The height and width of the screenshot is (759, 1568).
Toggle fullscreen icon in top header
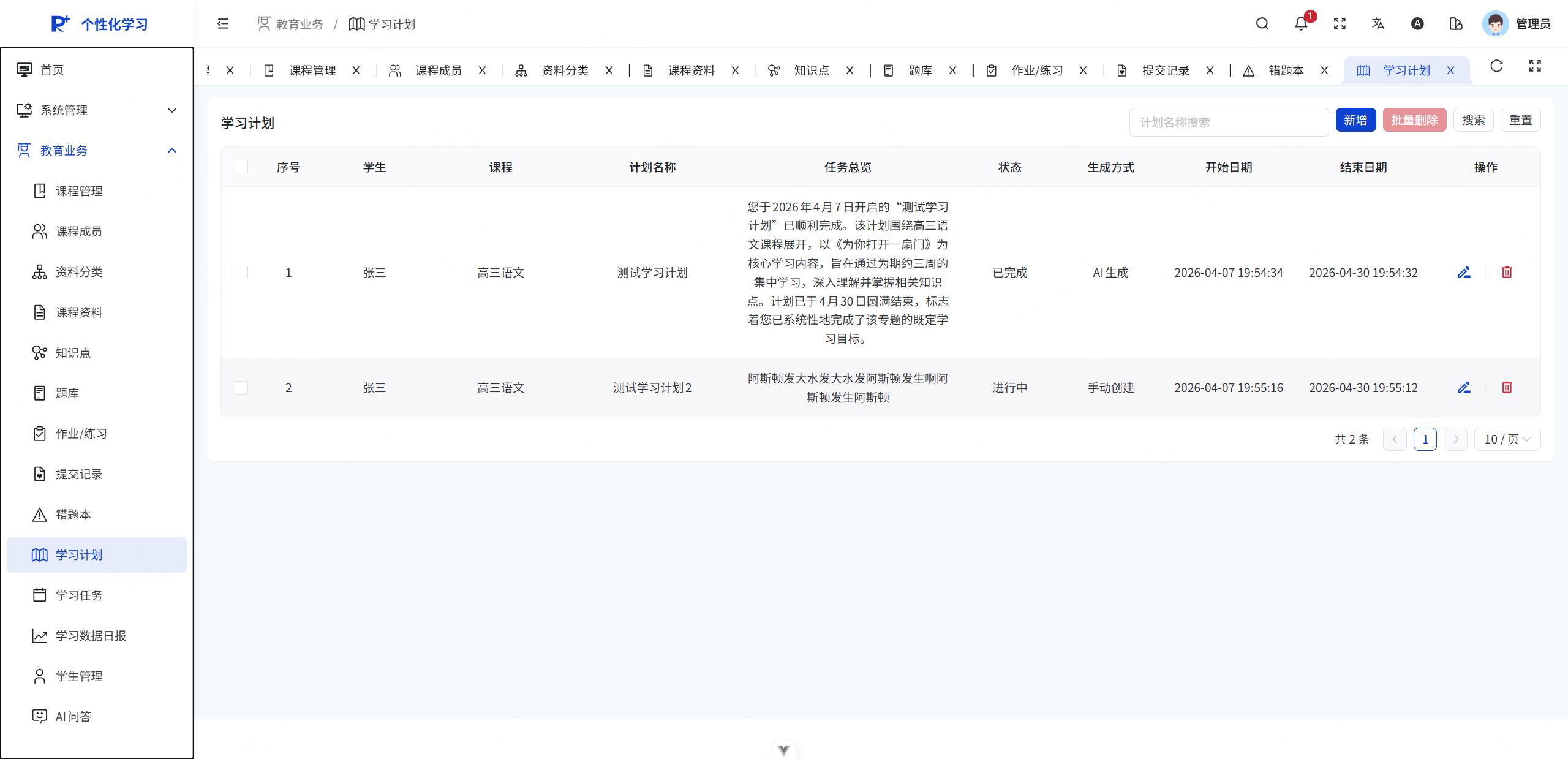point(1340,24)
